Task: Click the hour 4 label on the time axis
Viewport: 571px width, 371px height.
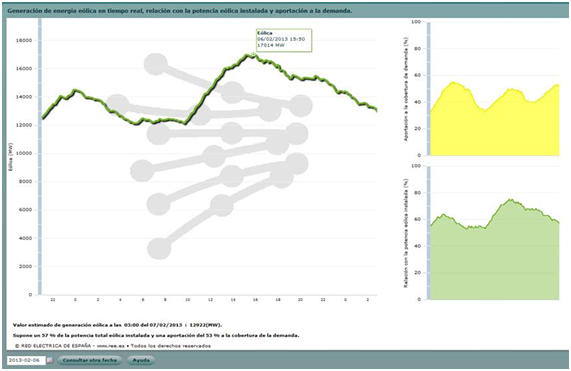Action: coord(120,300)
